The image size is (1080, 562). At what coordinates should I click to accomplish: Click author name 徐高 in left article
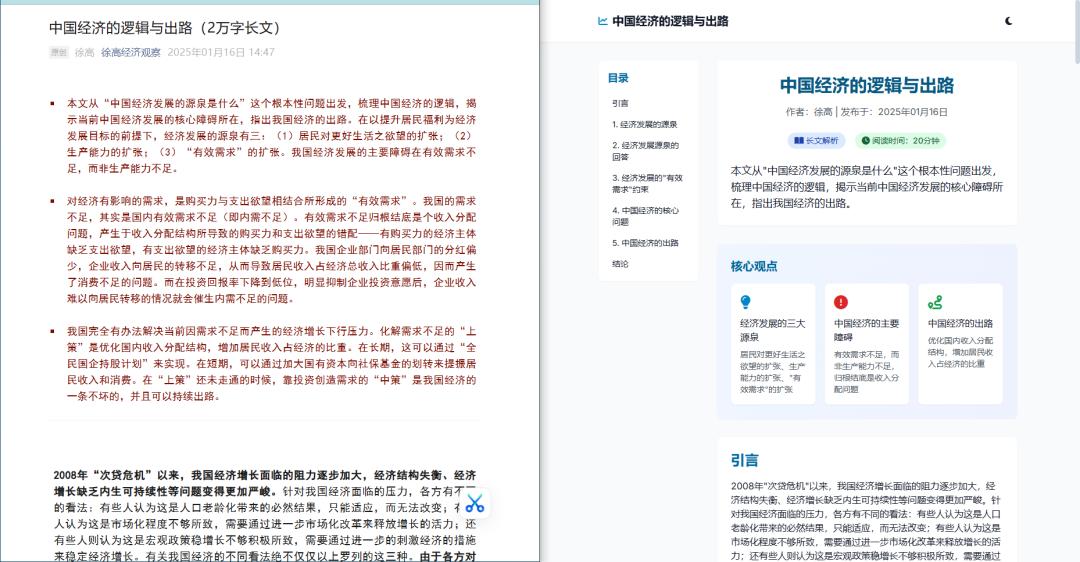click(x=84, y=52)
